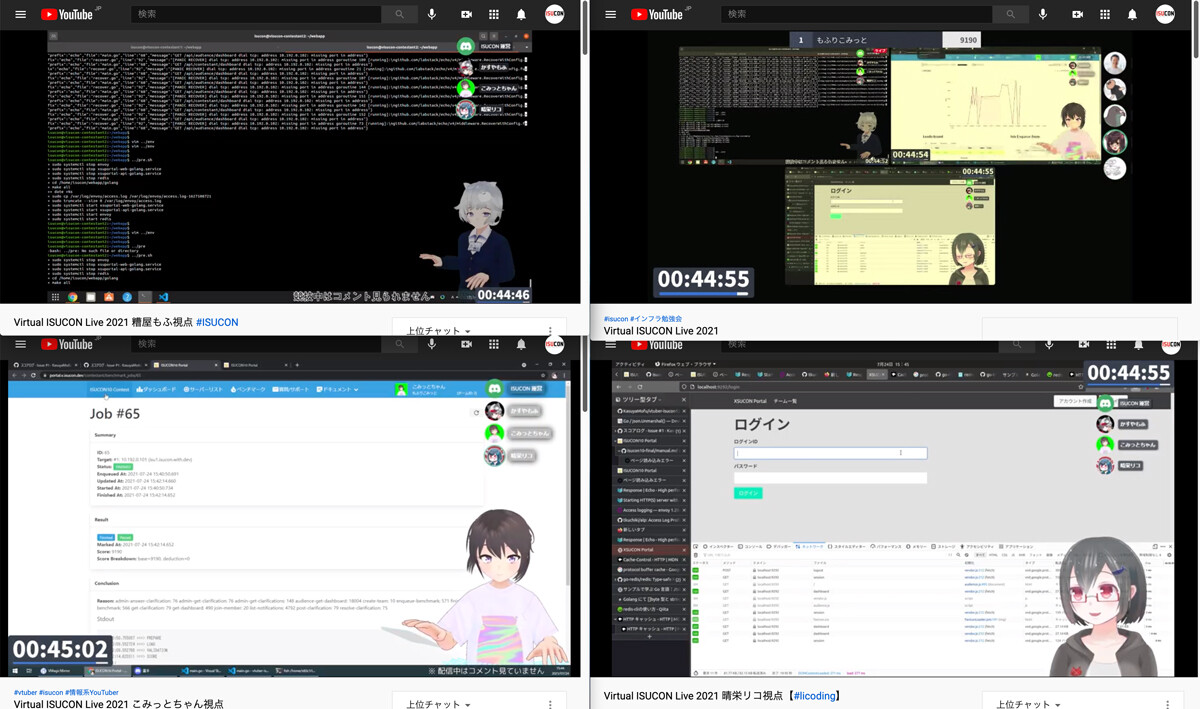Open ISUCON account avatar in こみっとちゃん視点 window
The width and height of the screenshot is (1200, 709).
tap(554, 344)
